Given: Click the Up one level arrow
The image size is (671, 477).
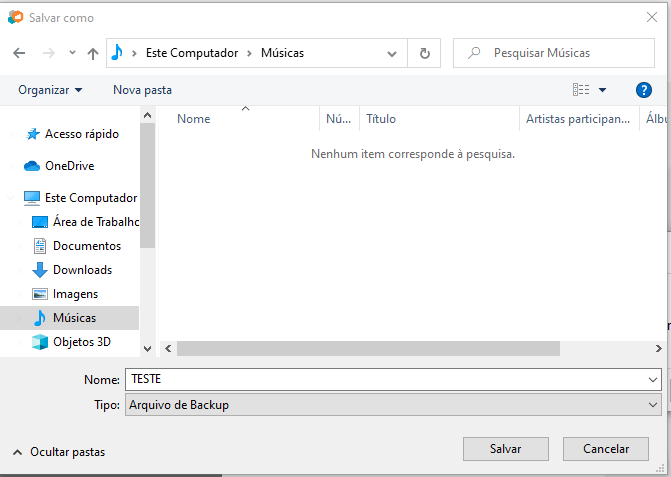Looking at the screenshot, I should pos(93,53).
